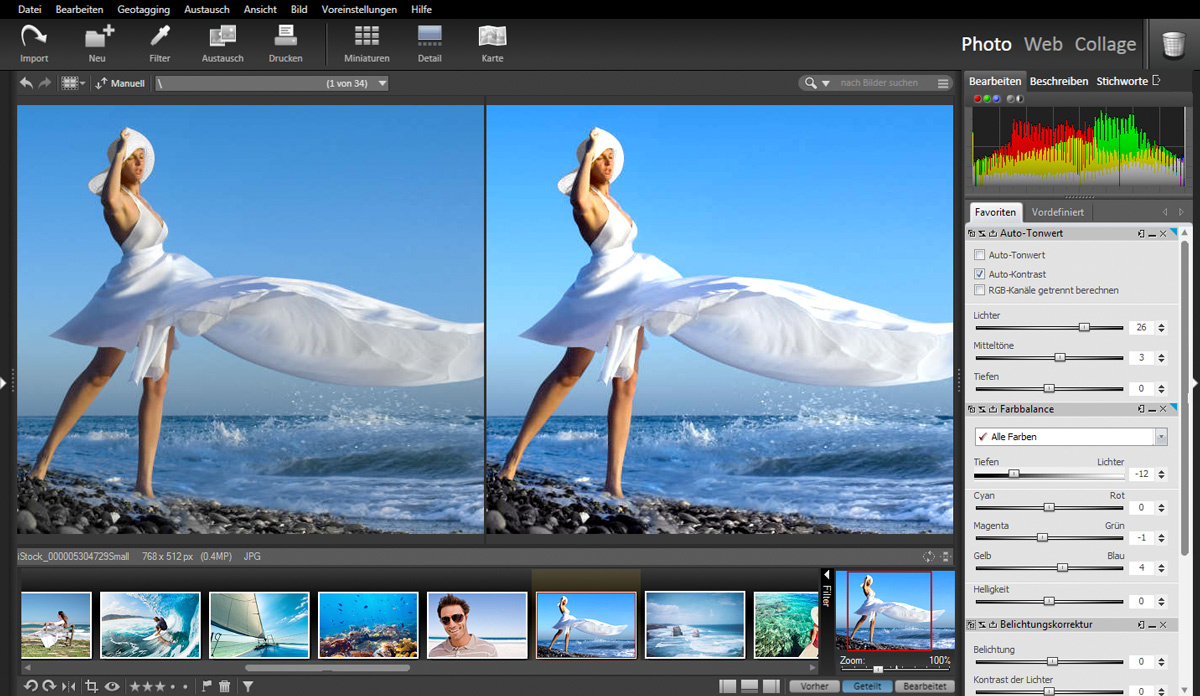Close the Belichtungskorrektur panel with X
Viewport: 1200px width, 696px height.
pos(1163,624)
